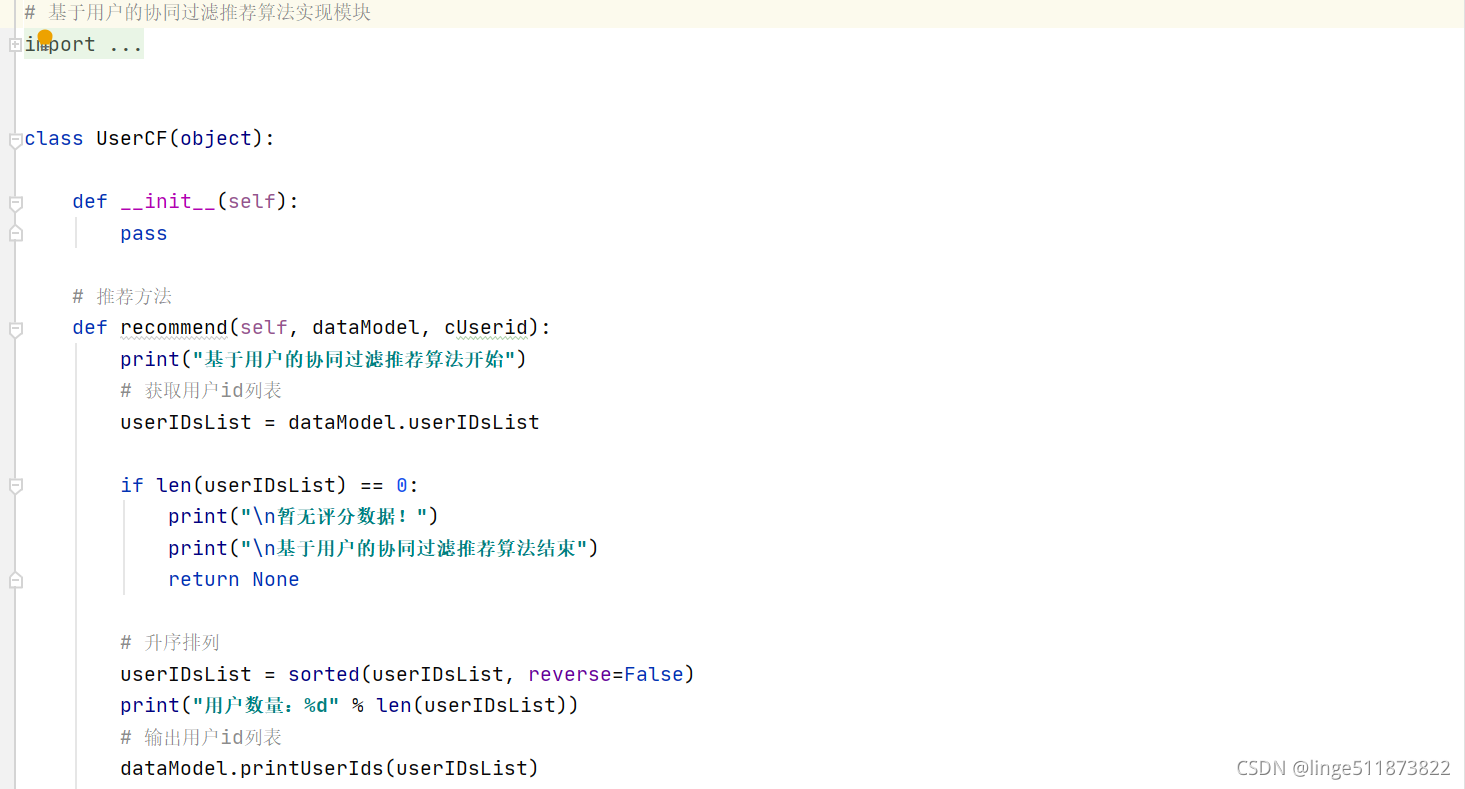Collapse the recommend method fold marker

[15, 330]
